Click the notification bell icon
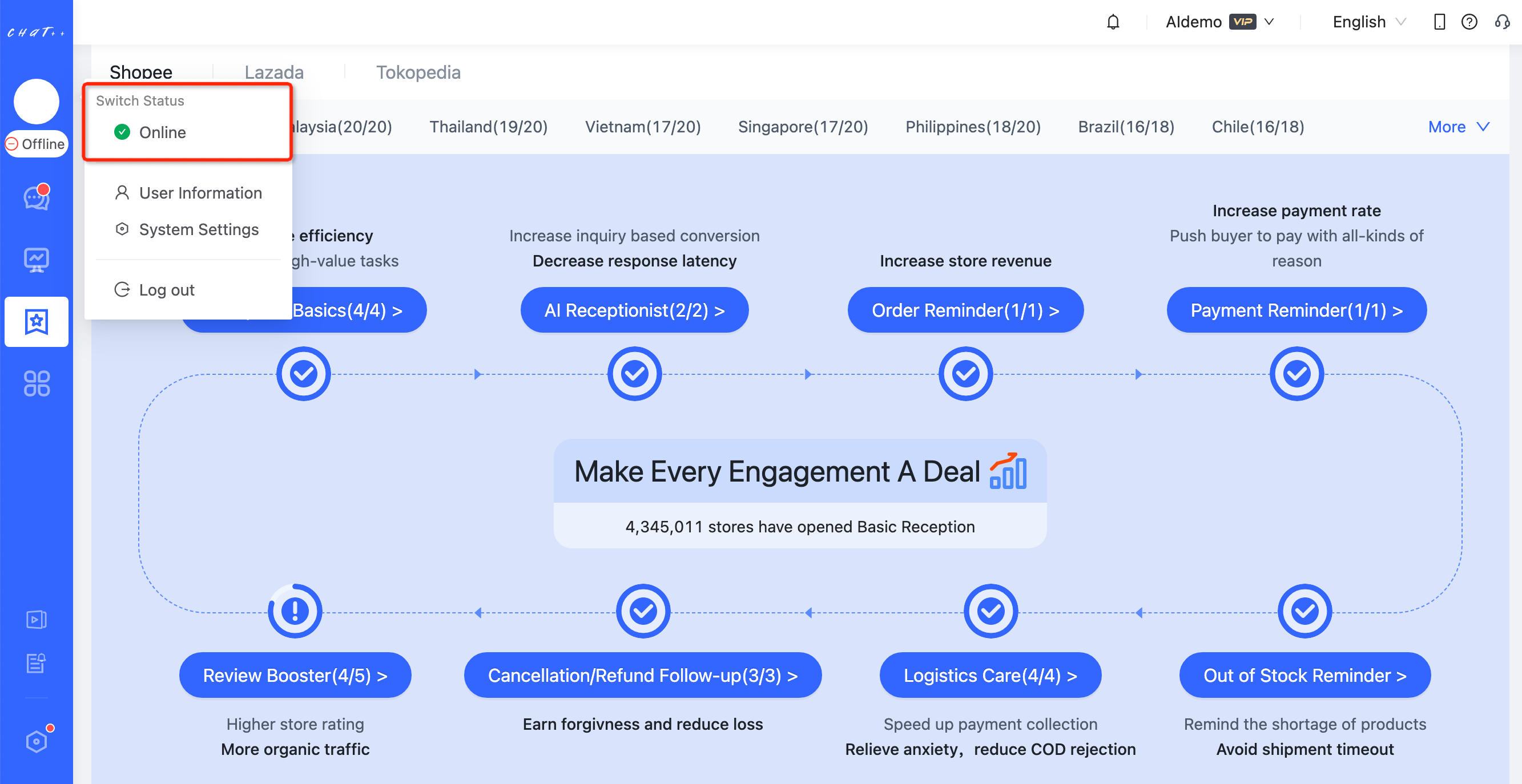This screenshot has height=784, width=1522. [1113, 22]
